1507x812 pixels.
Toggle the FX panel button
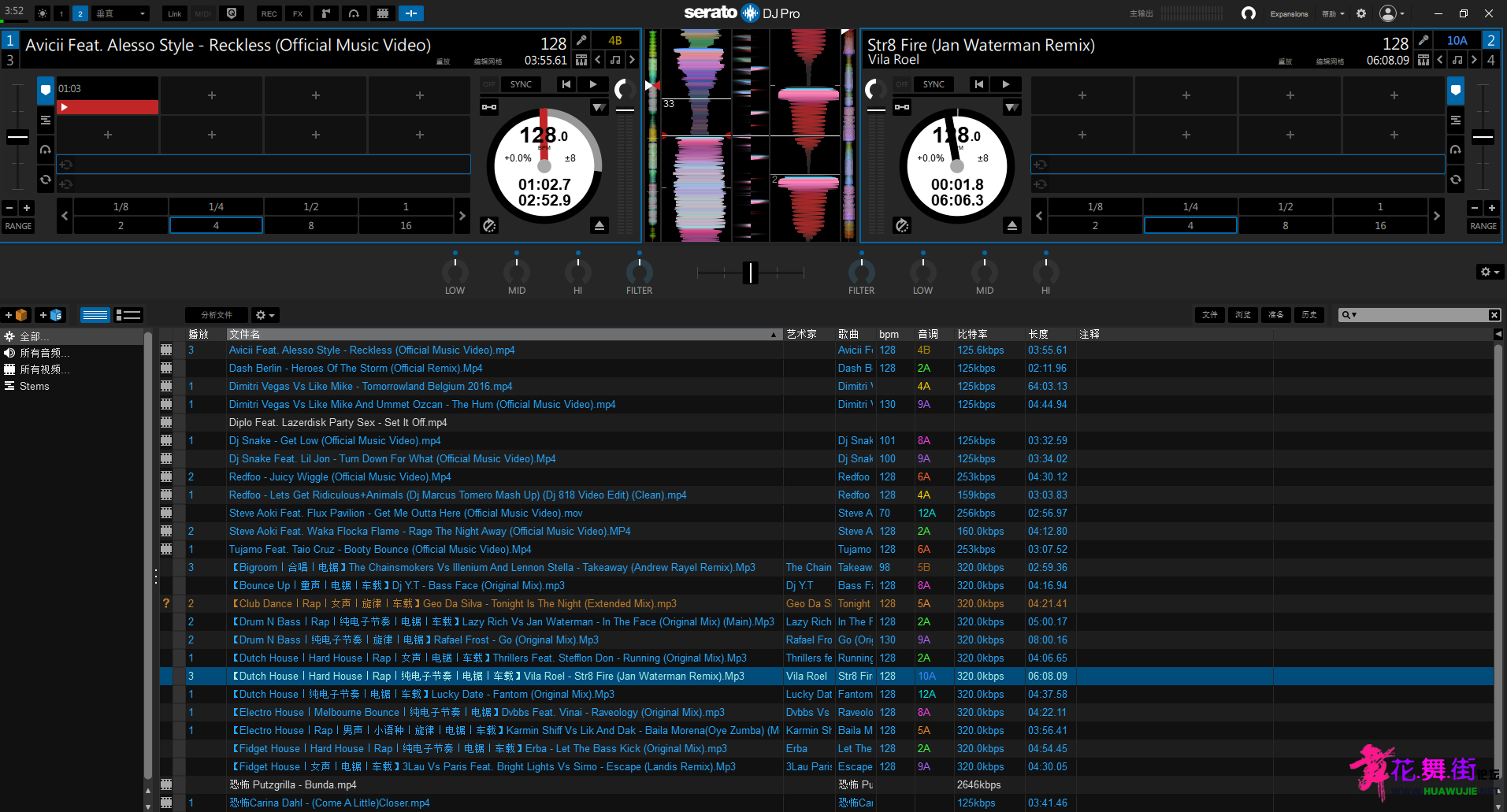[298, 13]
